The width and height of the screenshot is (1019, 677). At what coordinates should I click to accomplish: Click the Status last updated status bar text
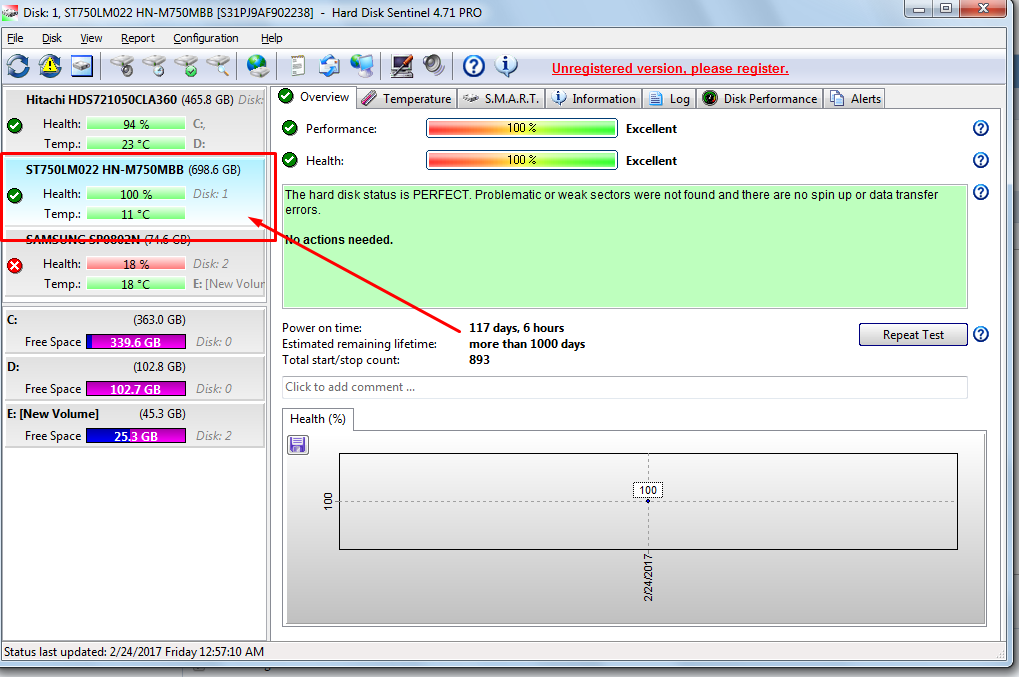(134, 652)
